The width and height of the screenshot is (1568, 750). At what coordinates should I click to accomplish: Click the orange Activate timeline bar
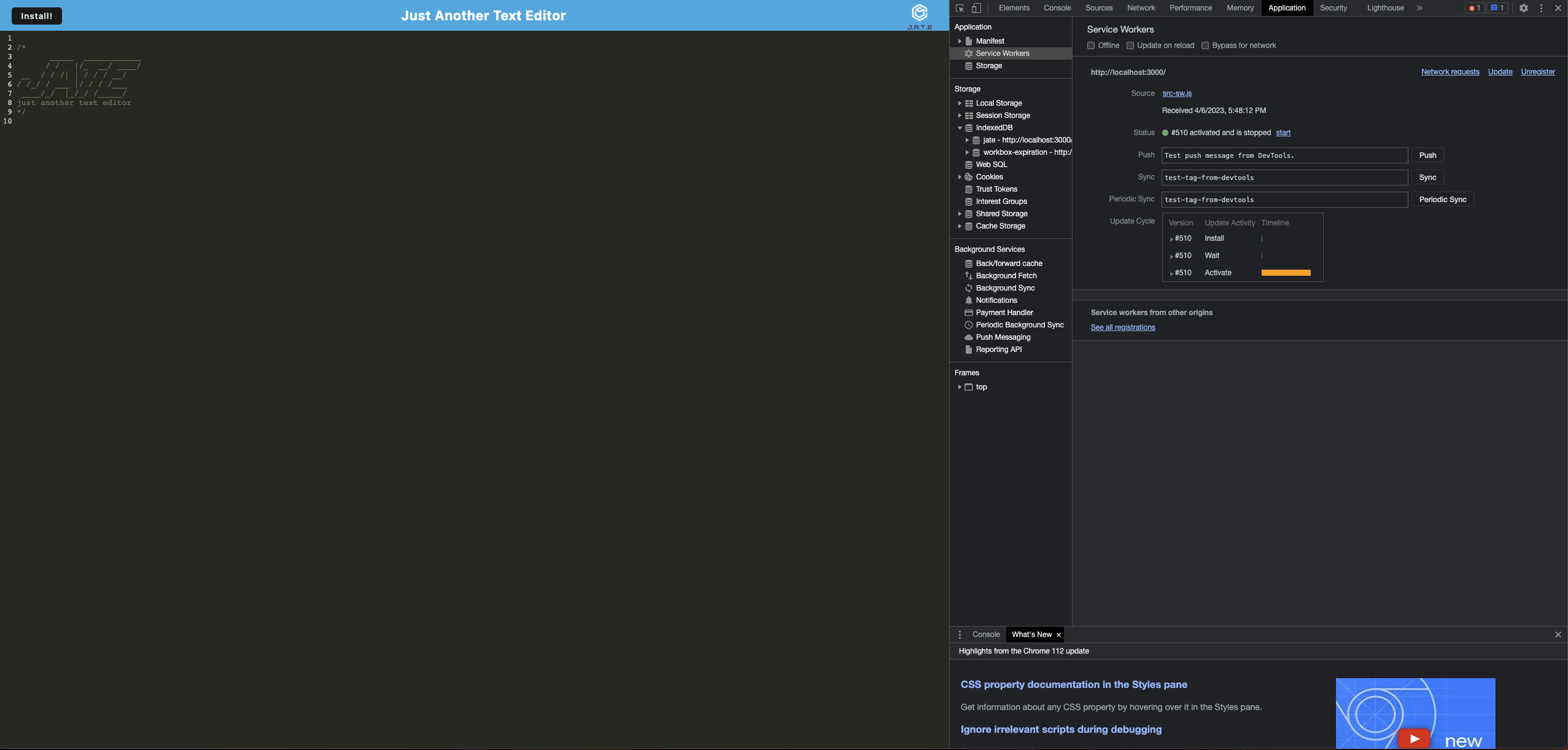(1287, 273)
